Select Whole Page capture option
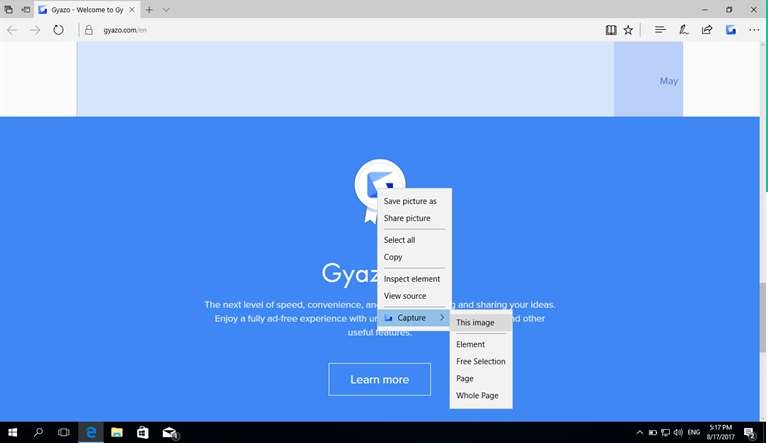768x443 pixels. point(481,395)
